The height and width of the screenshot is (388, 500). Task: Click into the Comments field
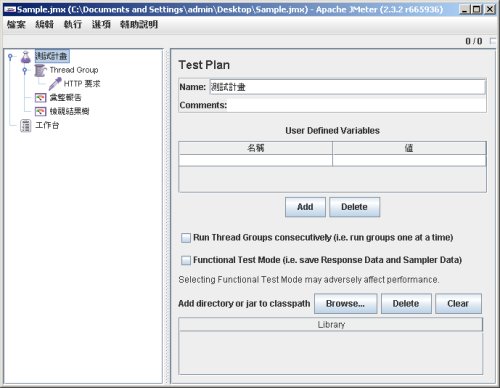(x=356, y=105)
